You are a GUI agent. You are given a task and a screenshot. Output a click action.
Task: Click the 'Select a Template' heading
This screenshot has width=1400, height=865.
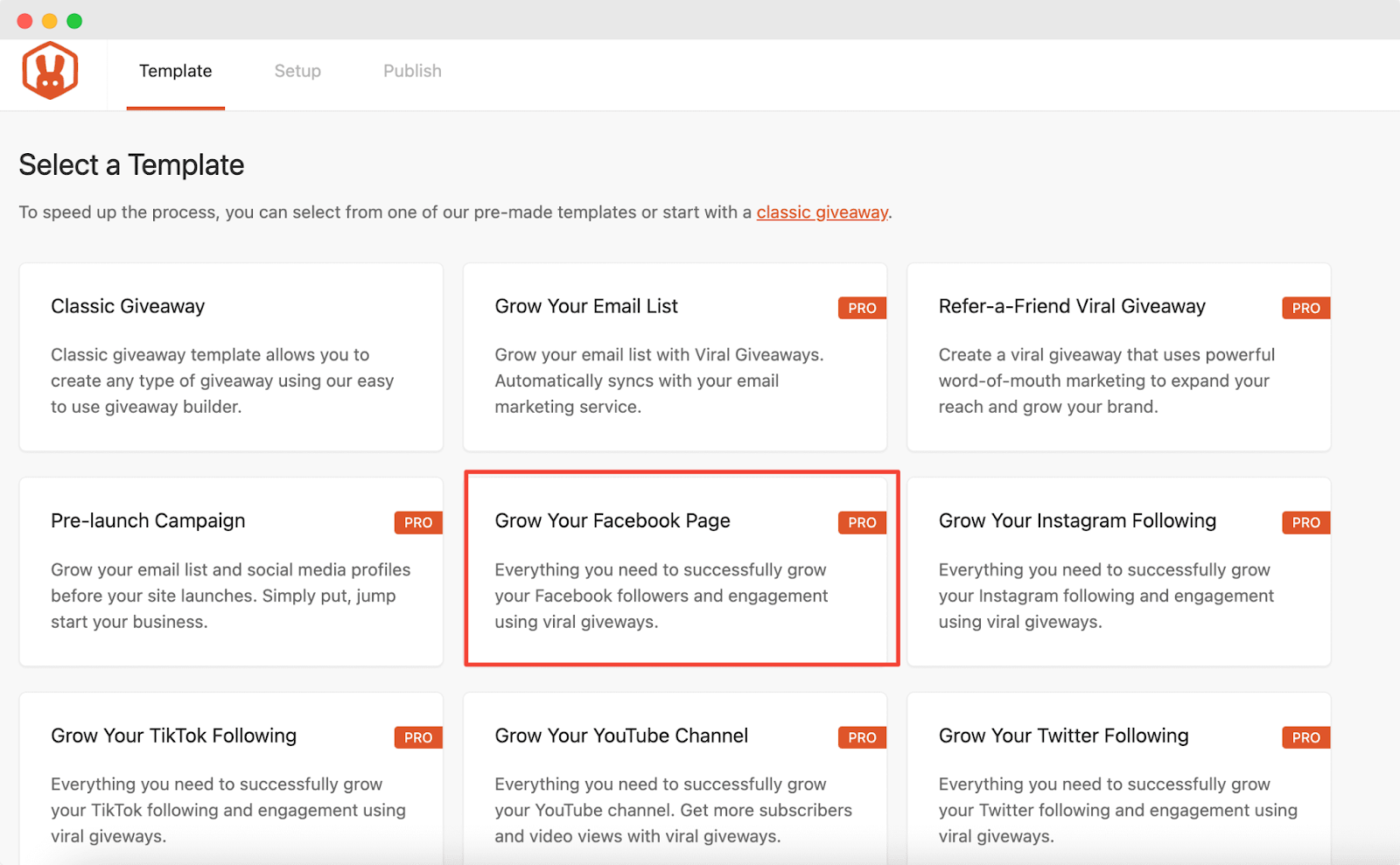131,165
